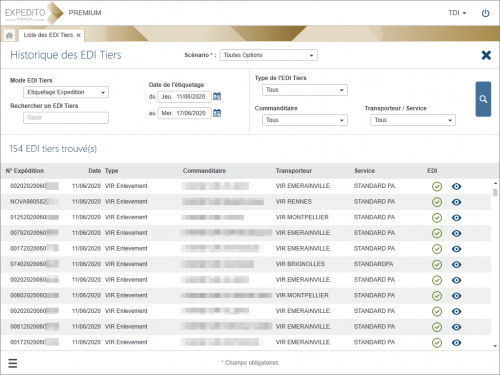Click eye icon on 01252020060 row
The image size is (500, 375).
(456, 218)
